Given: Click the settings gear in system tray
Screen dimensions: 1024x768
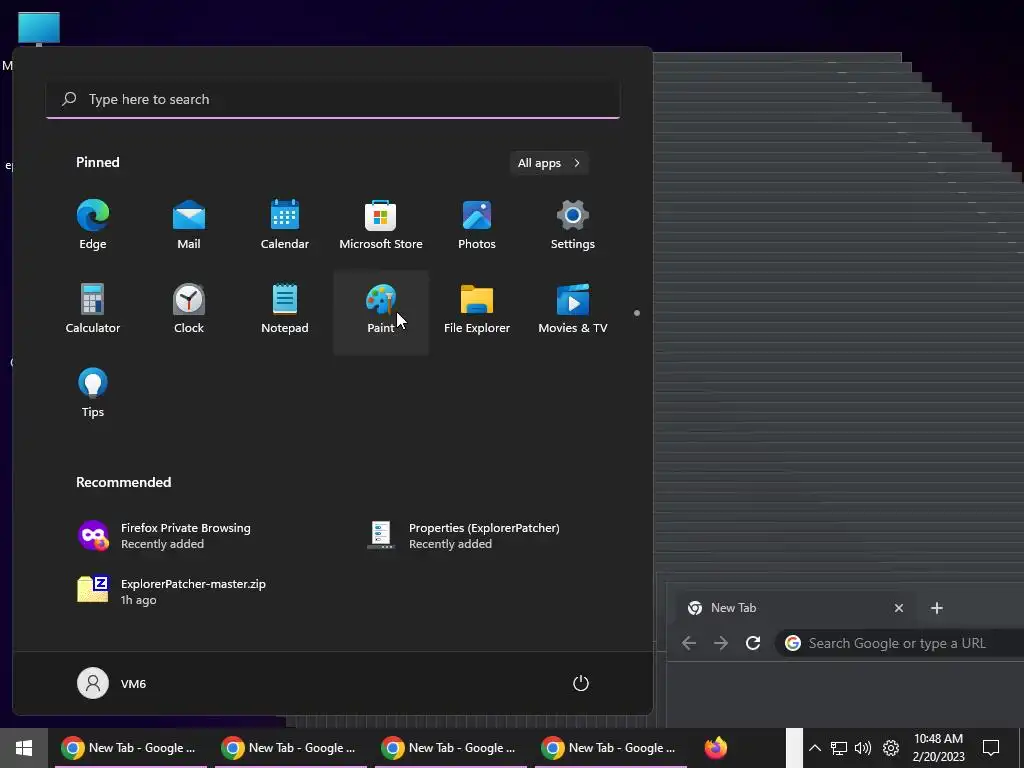Looking at the screenshot, I should [x=891, y=748].
